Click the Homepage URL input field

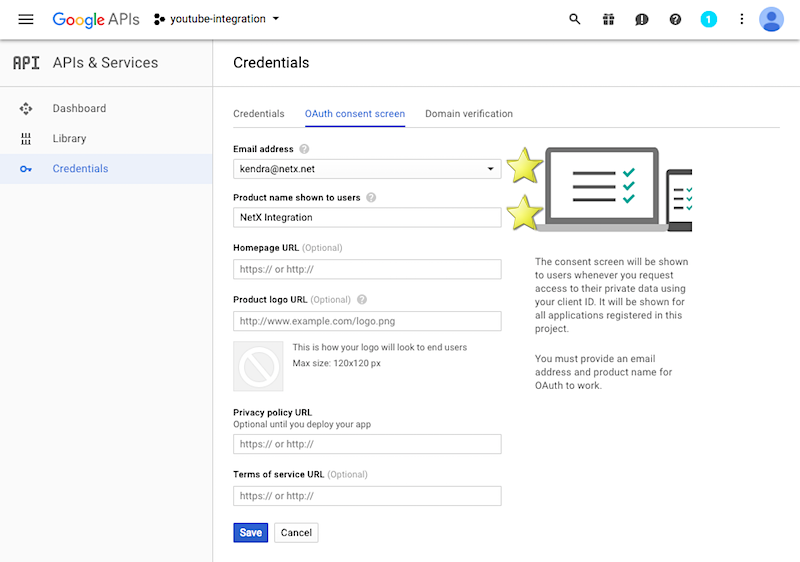(367, 269)
